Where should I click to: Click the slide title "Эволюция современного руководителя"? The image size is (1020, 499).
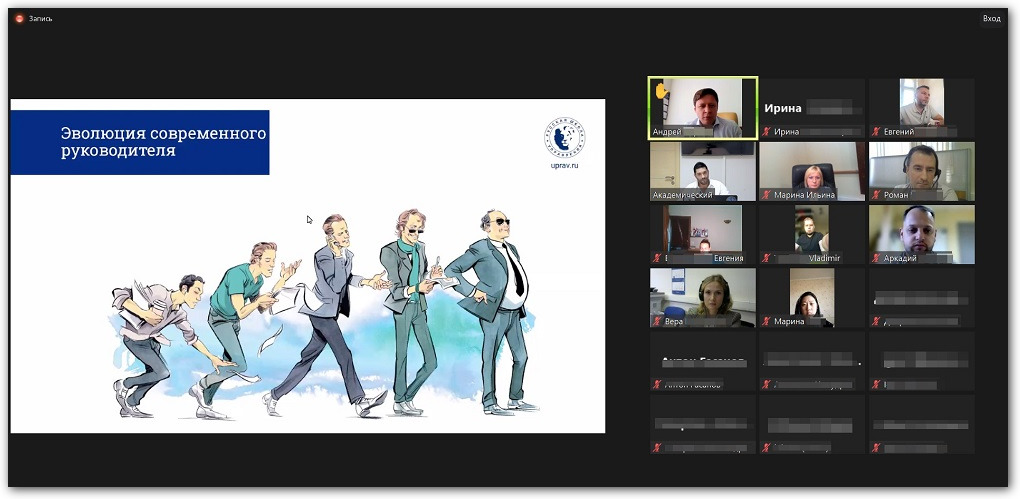coord(162,142)
